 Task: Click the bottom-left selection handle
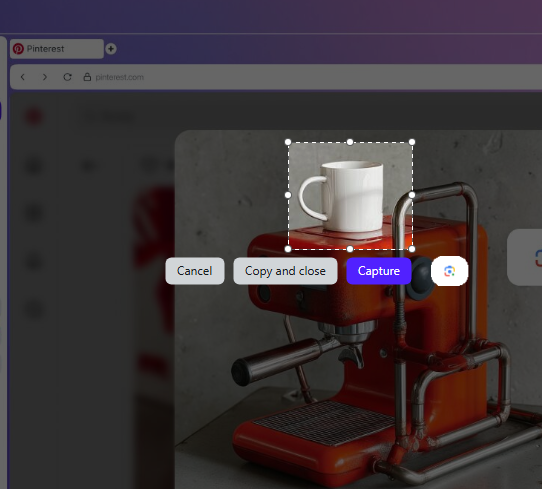click(288, 249)
